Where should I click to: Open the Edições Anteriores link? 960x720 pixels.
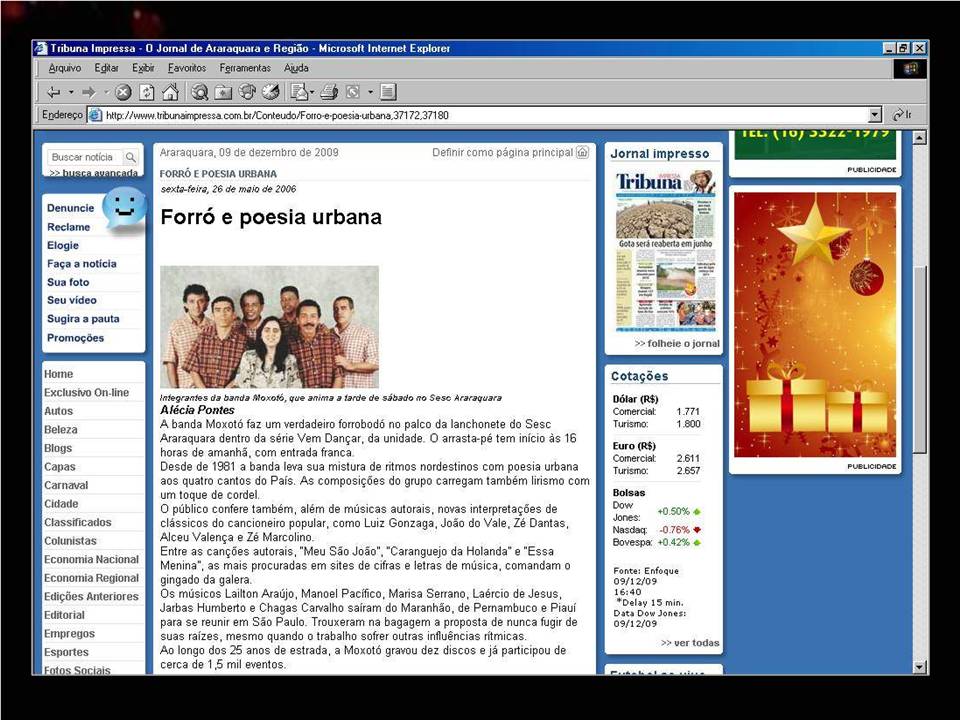coord(91,596)
